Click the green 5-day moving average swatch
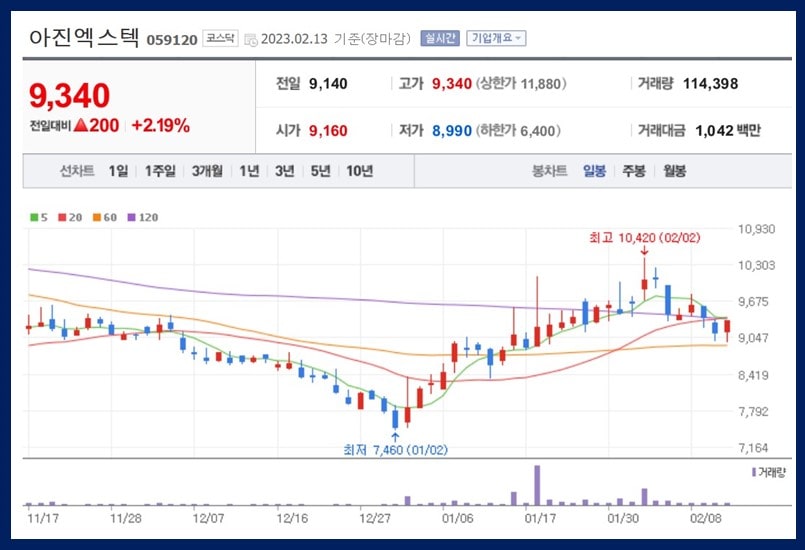The width and height of the screenshot is (805, 550). (34, 217)
